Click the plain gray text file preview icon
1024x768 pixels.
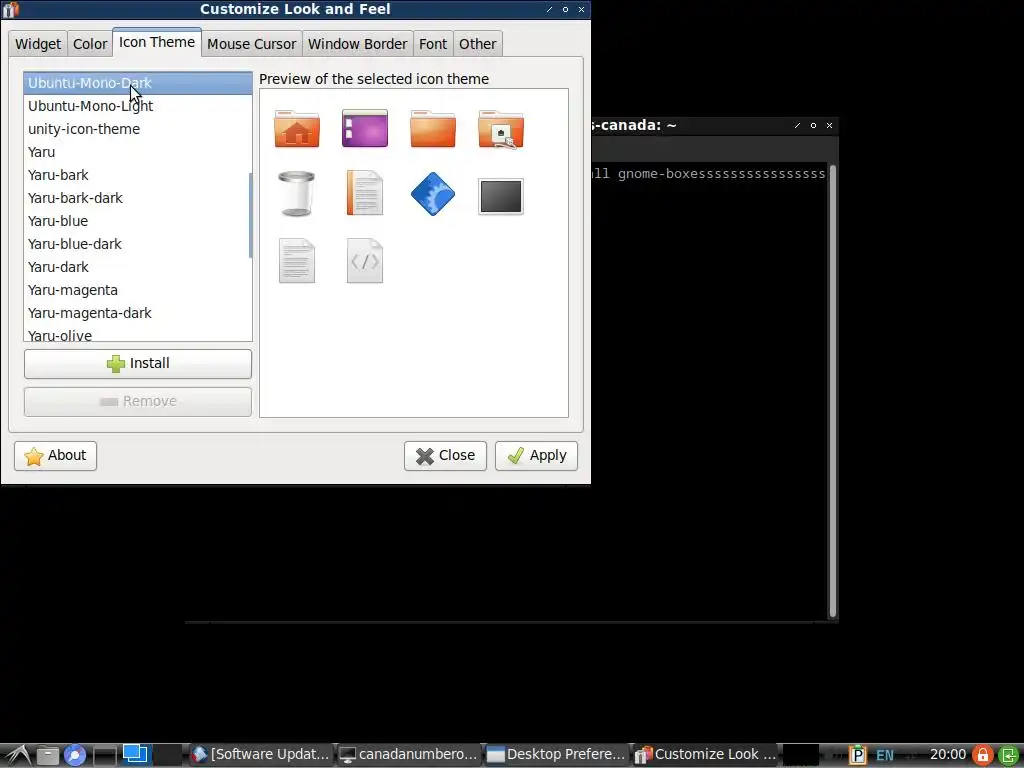click(x=297, y=261)
